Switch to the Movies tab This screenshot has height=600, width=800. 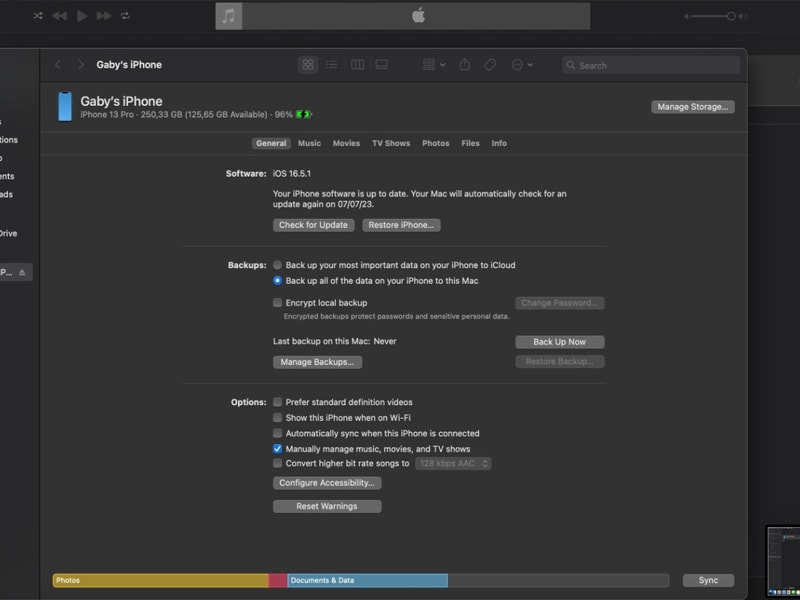346,143
